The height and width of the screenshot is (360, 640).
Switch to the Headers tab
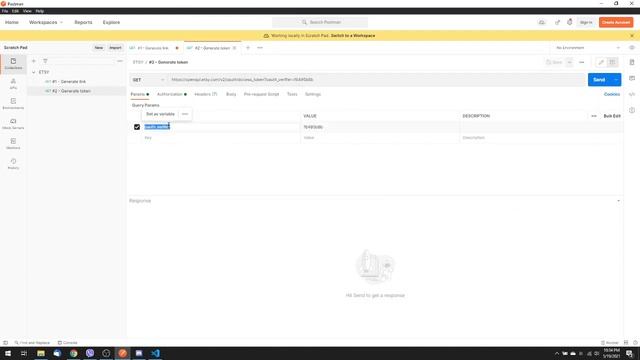click(206, 94)
